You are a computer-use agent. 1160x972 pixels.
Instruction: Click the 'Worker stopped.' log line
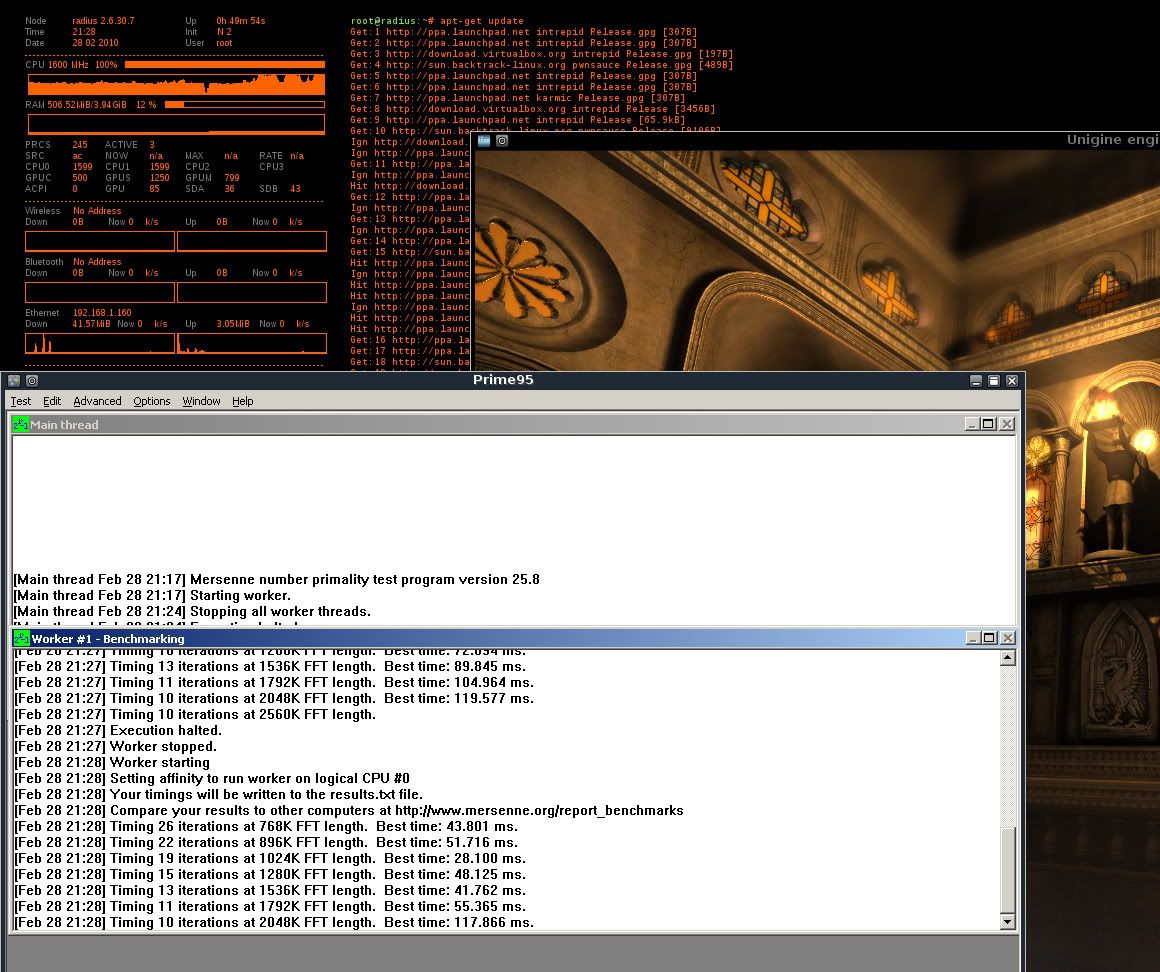tap(115, 746)
